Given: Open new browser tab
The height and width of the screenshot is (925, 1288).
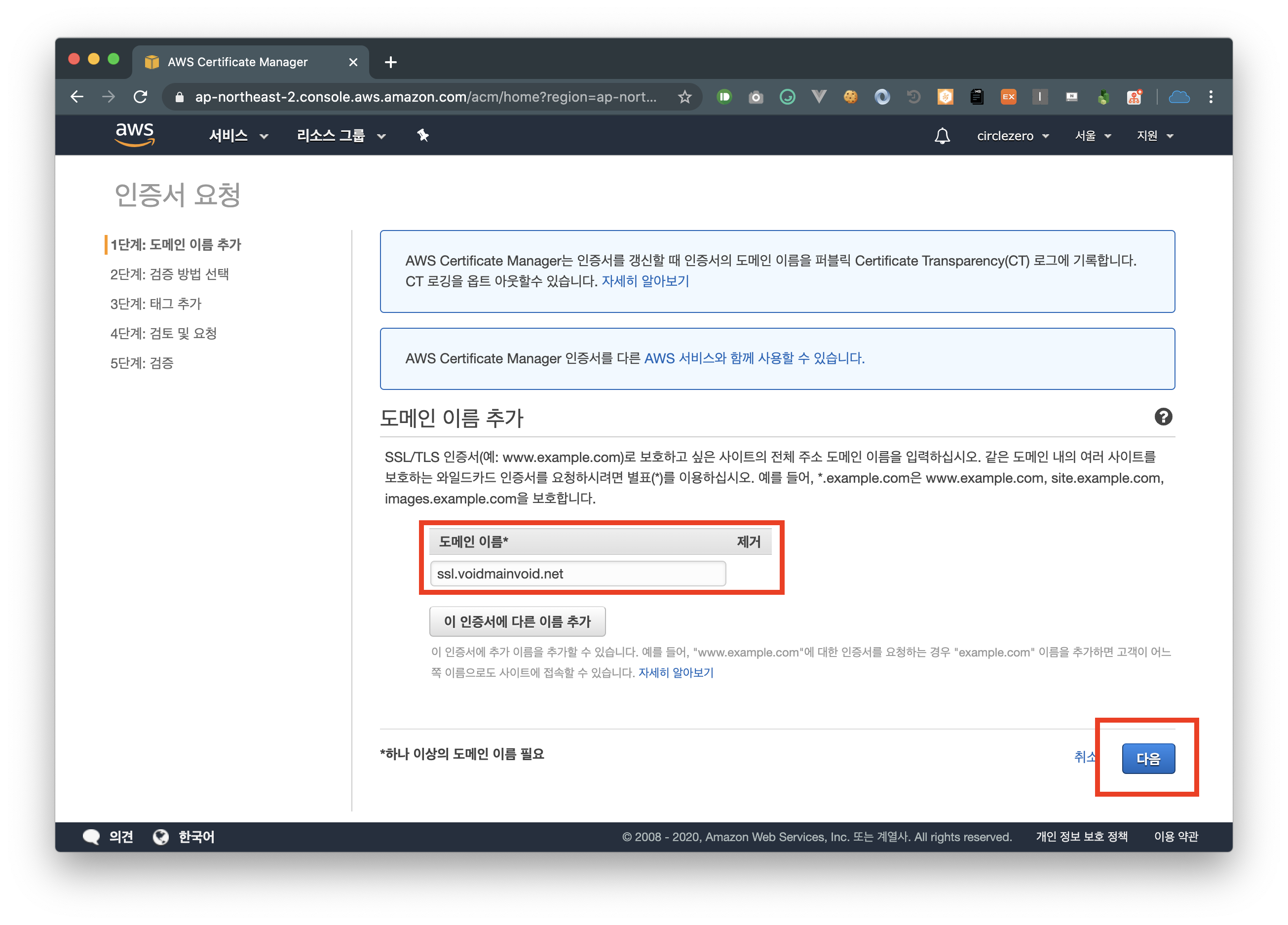Looking at the screenshot, I should click(x=391, y=62).
